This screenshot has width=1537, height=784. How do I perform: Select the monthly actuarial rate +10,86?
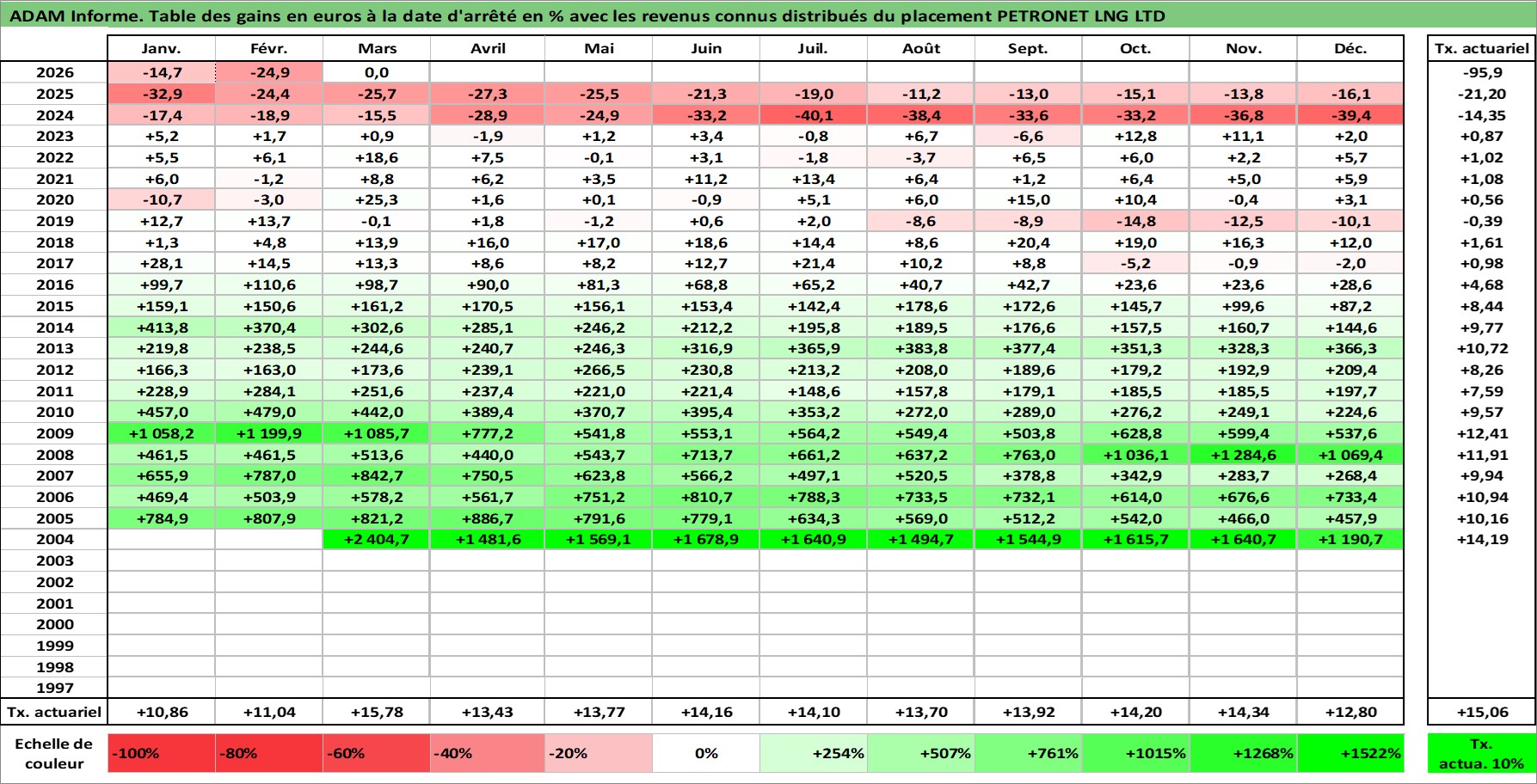tap(162, 712)
